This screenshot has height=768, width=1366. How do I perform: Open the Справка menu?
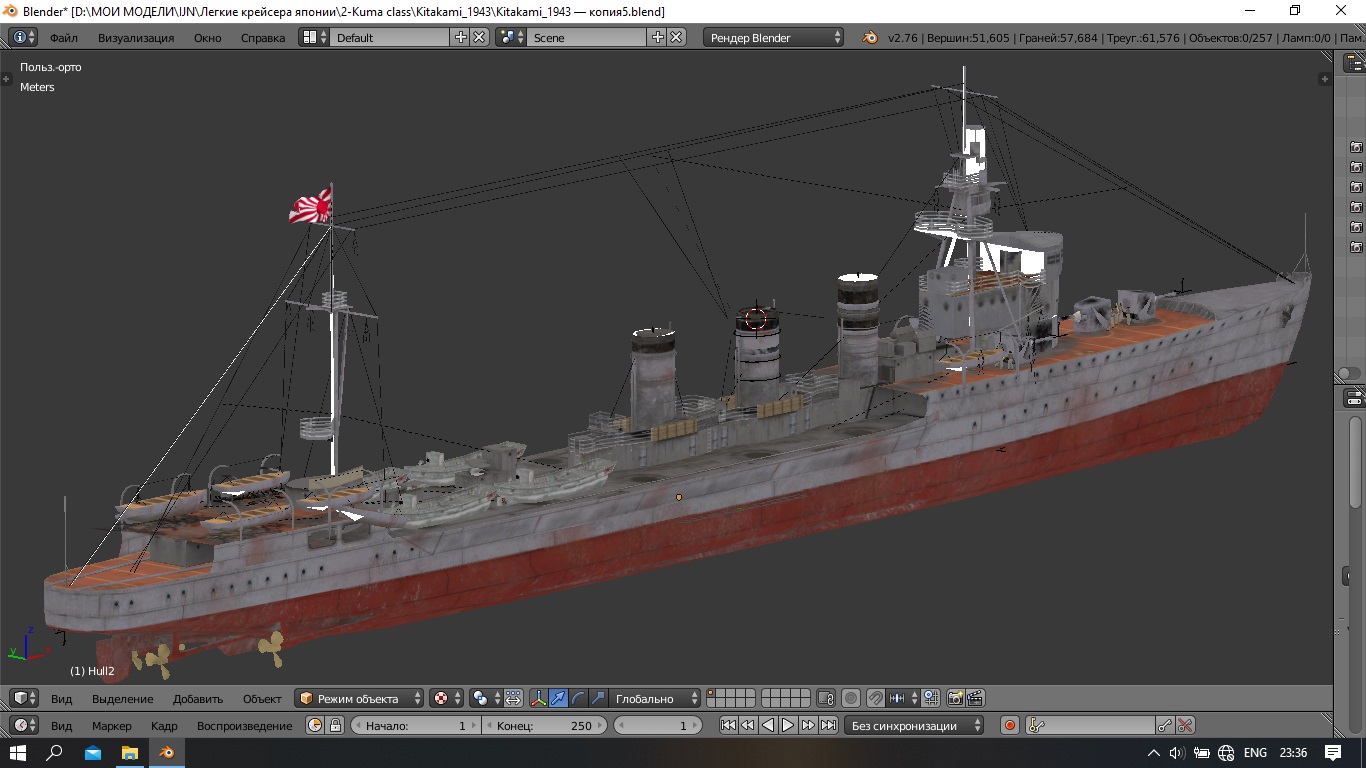pyautogui.click(x=263, y=37)
